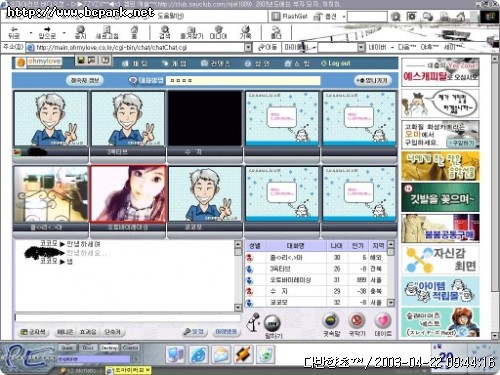
Task: Click the room name (대화방명) field
Action: [x=243, y=80]
